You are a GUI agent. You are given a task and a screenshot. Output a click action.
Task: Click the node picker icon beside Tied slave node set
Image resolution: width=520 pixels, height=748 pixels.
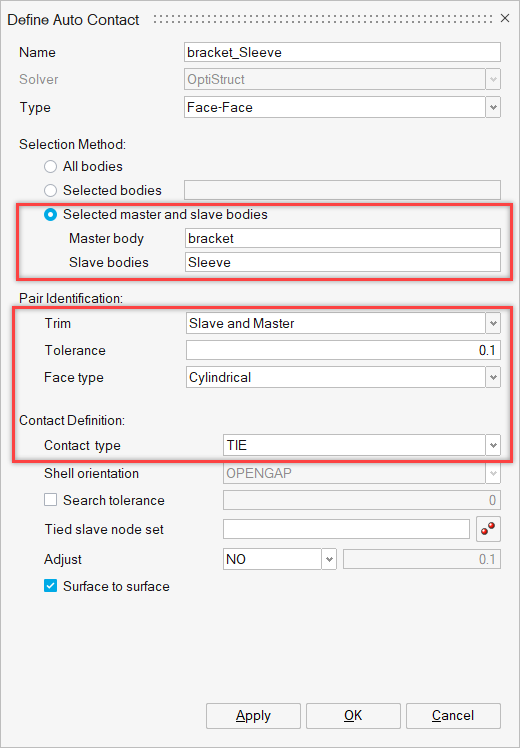point(488,529)
